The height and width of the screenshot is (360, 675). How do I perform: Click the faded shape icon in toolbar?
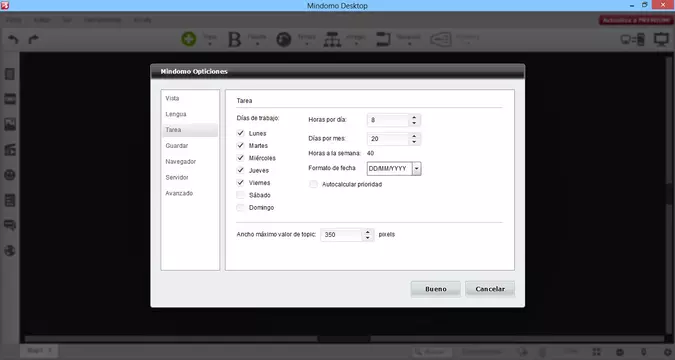440,40
